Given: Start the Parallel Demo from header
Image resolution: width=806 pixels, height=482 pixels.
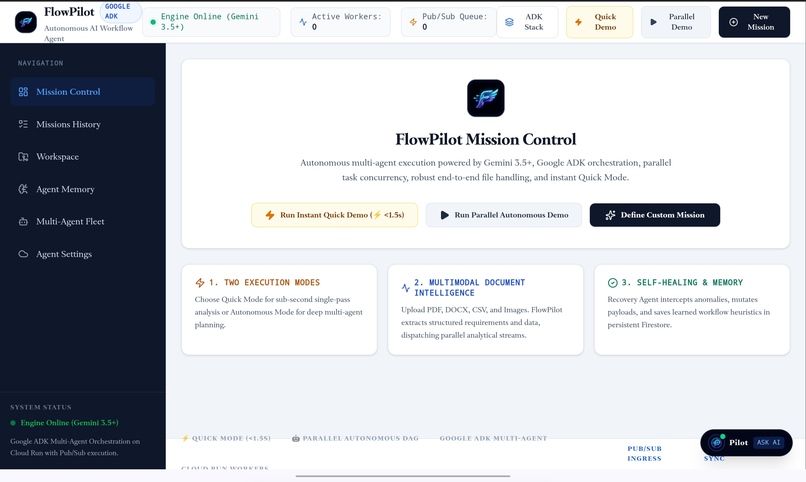Looking at the screenshot, I should pos(675,22).
